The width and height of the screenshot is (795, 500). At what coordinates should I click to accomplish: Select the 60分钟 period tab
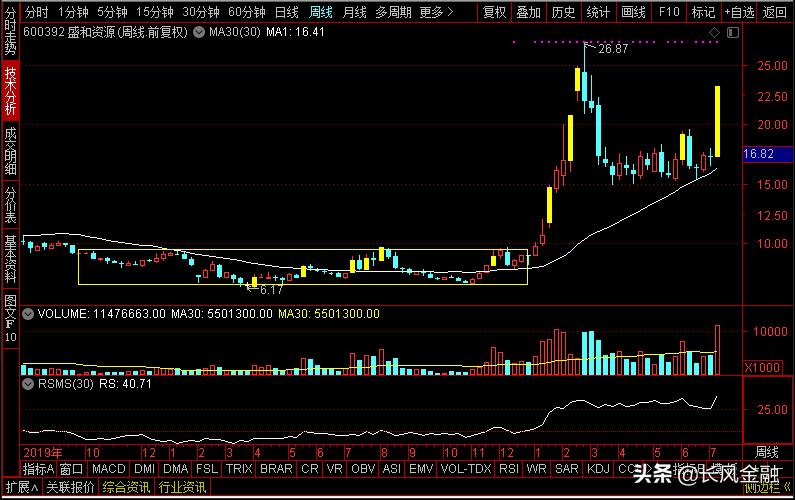pyautogui.click(x=246, y=12)
